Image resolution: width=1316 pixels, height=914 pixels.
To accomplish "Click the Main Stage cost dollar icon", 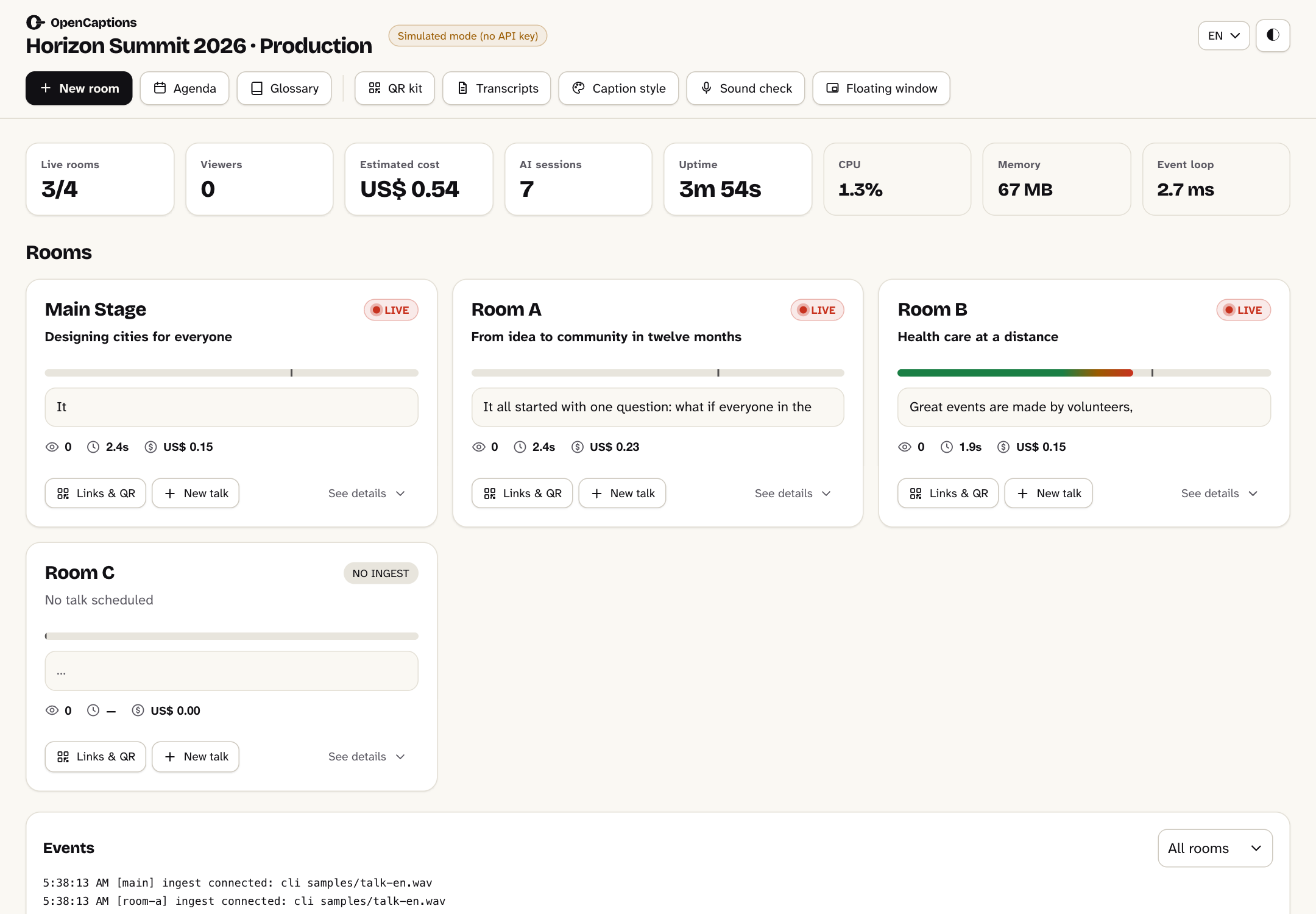I will [150, 447].
